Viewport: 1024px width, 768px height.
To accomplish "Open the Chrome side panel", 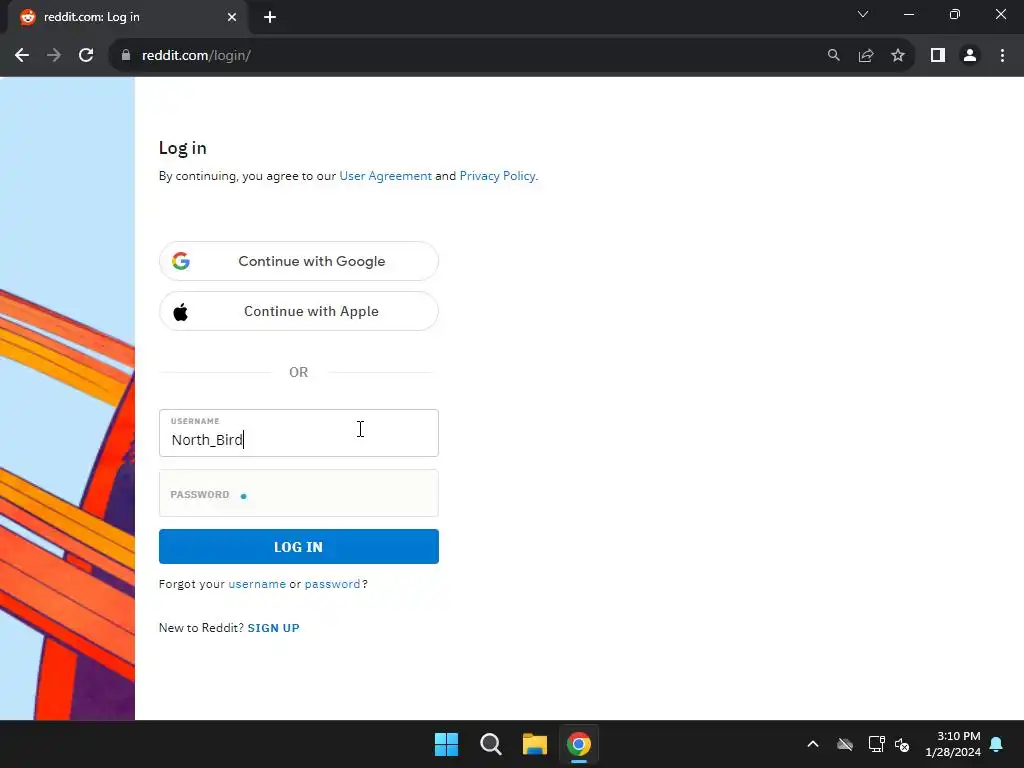I will [x=938, y=56].
